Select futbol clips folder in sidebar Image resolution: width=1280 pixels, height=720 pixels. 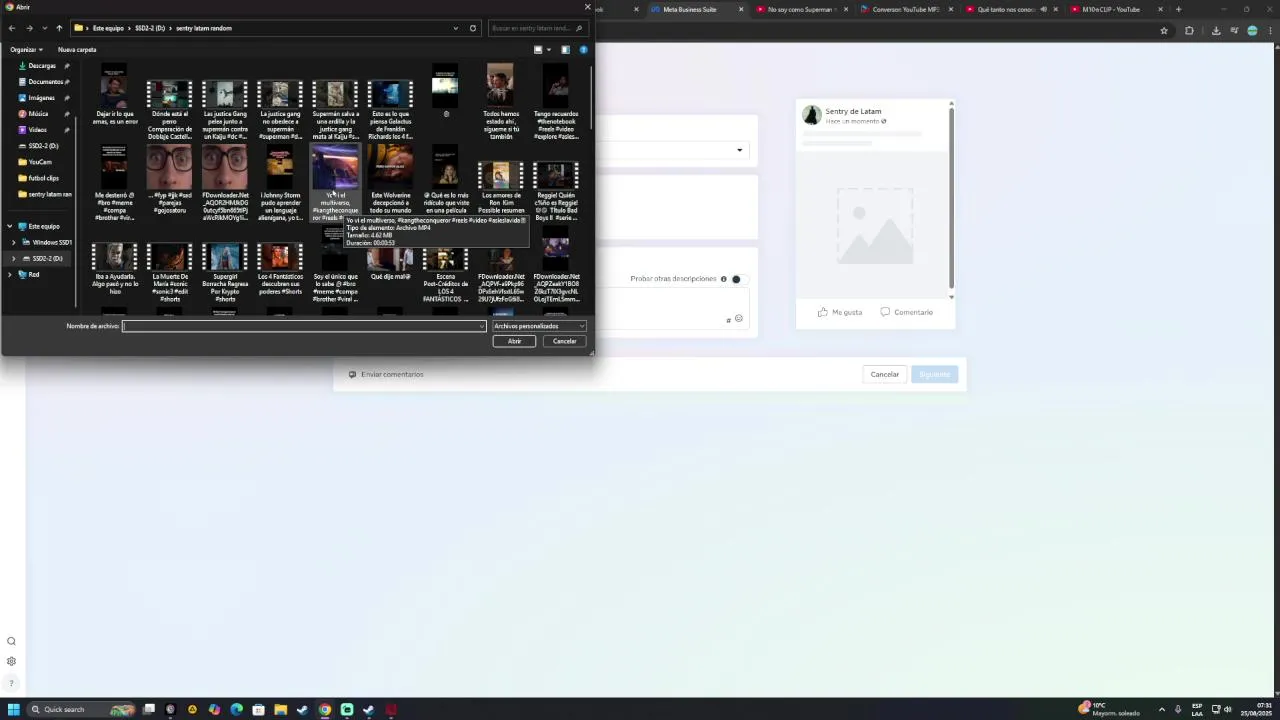tap(43, 178)
